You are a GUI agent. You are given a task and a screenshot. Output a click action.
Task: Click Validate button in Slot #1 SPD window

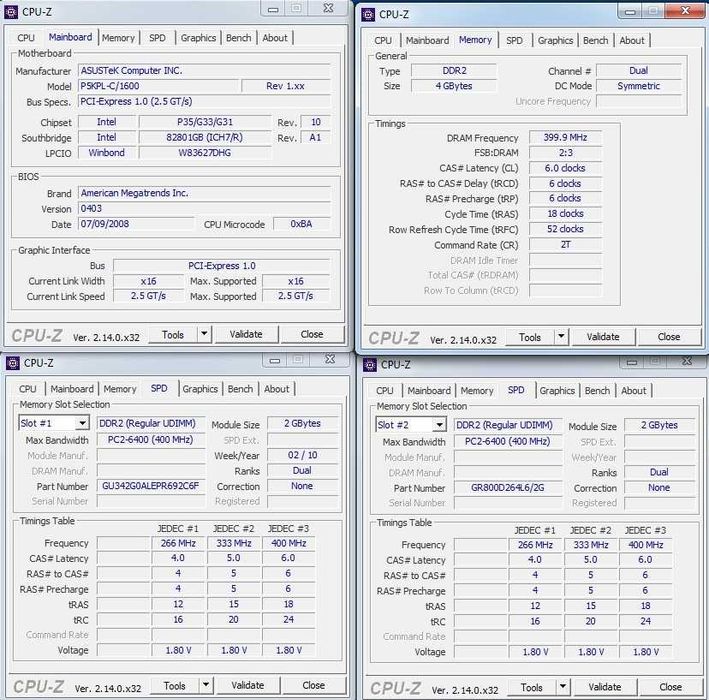248,686
